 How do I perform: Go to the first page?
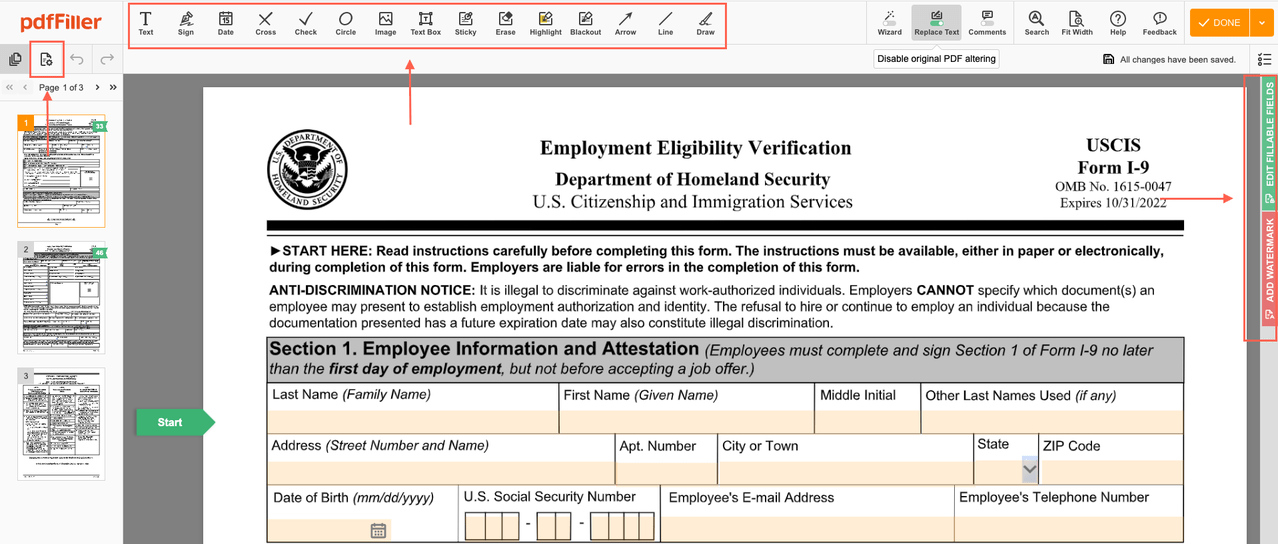(10, 88)
